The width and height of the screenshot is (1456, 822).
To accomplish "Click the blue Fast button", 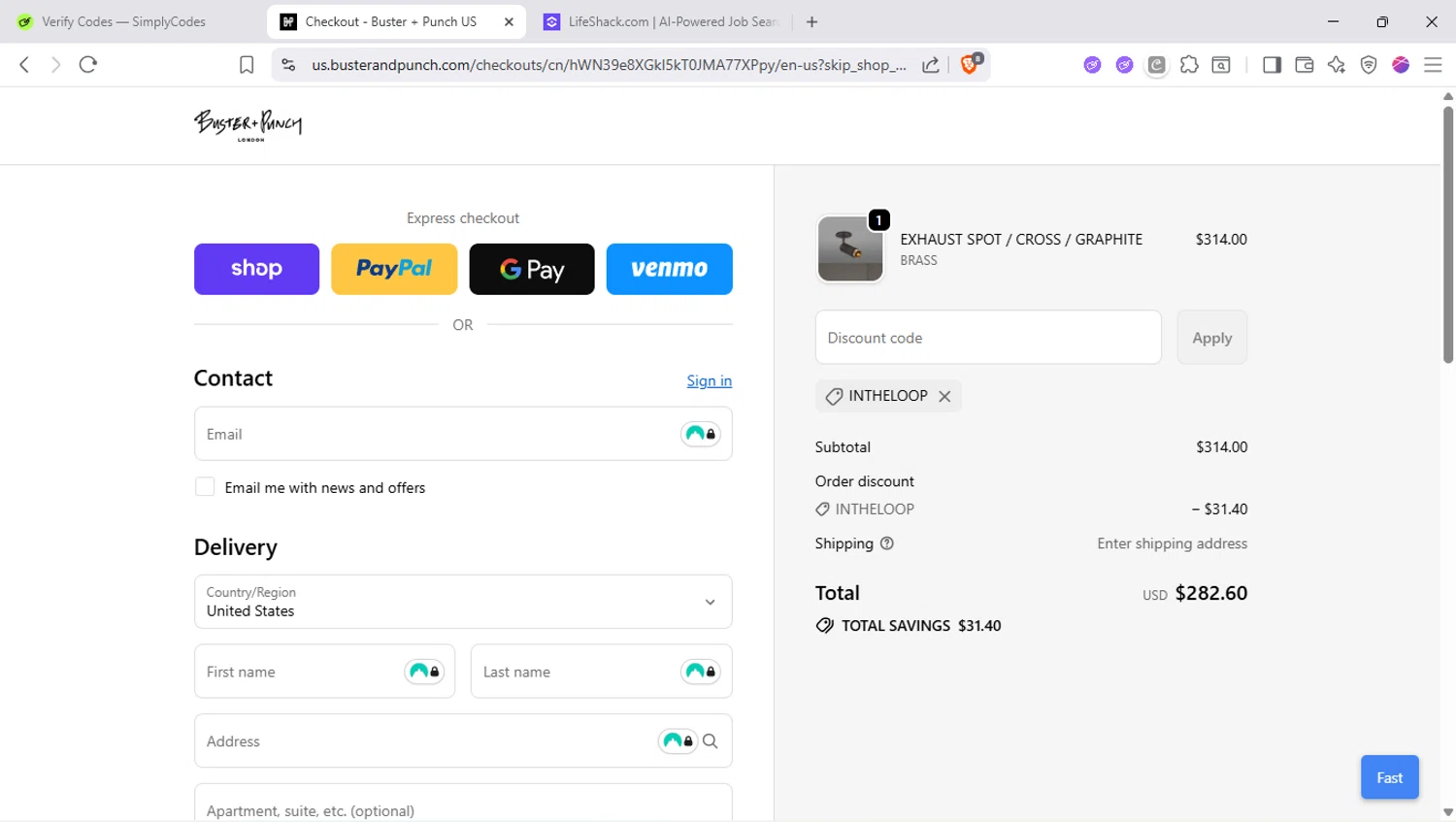I will click(1390, 777).
